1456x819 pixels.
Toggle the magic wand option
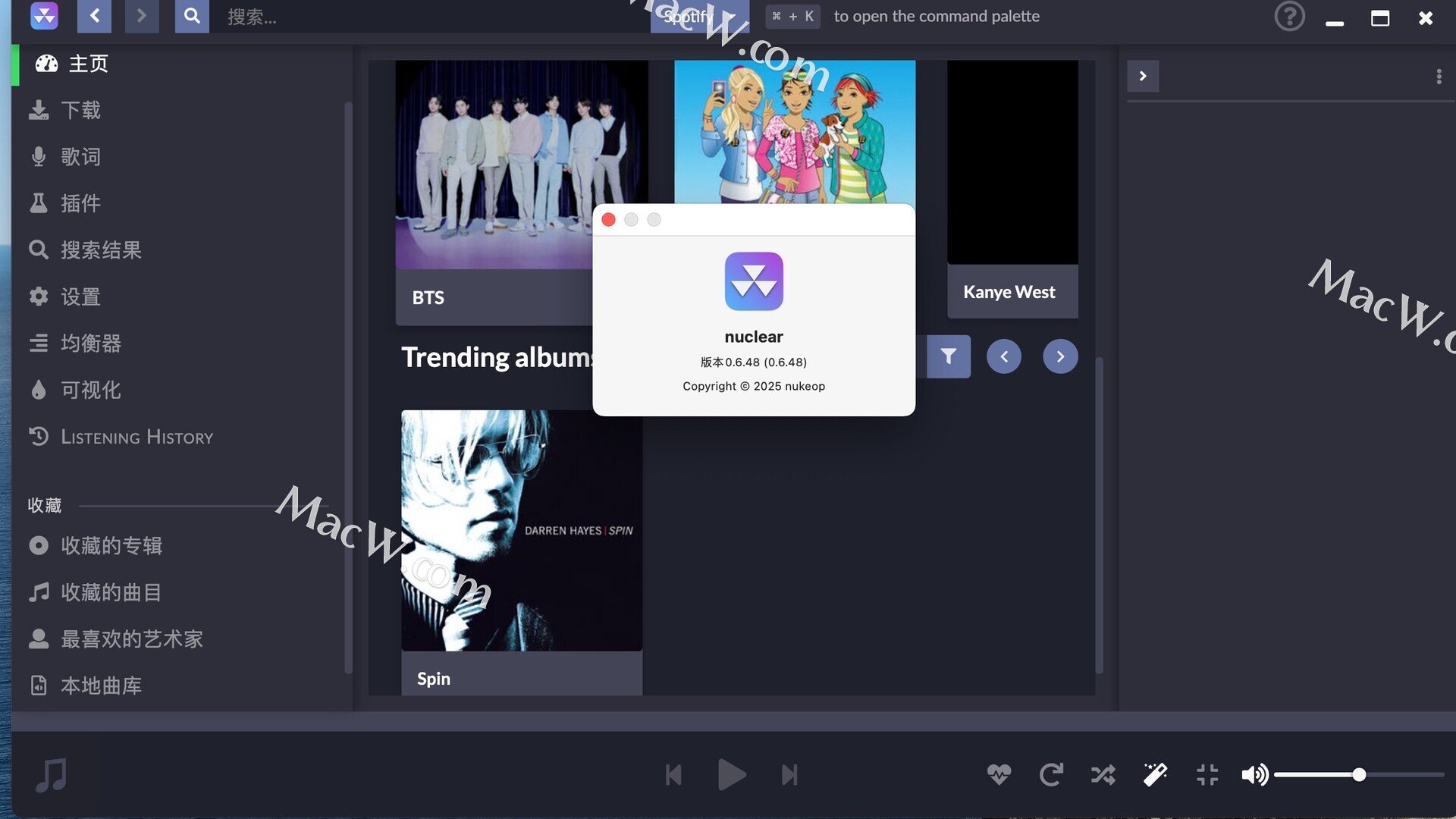point(1155,775)
